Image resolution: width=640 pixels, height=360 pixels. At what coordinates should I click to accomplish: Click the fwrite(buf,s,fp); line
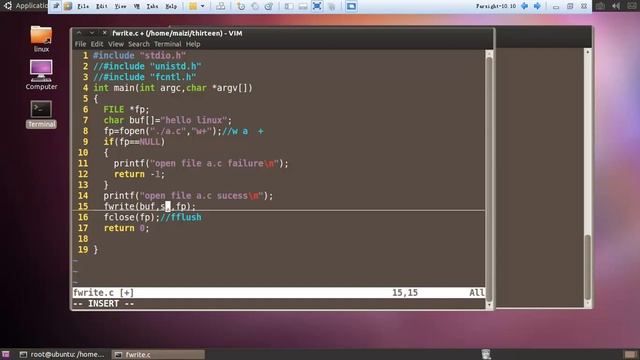(150, 206)
